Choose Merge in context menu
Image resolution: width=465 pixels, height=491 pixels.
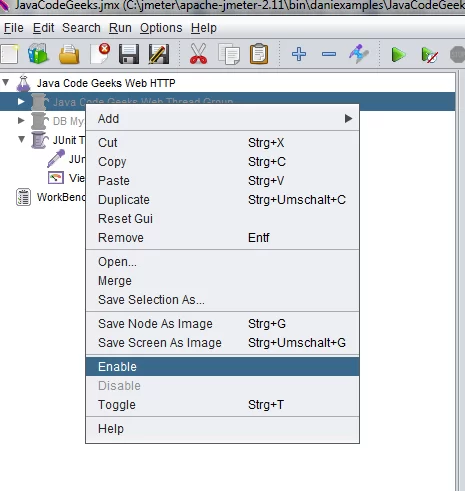[x=222, y=281]
